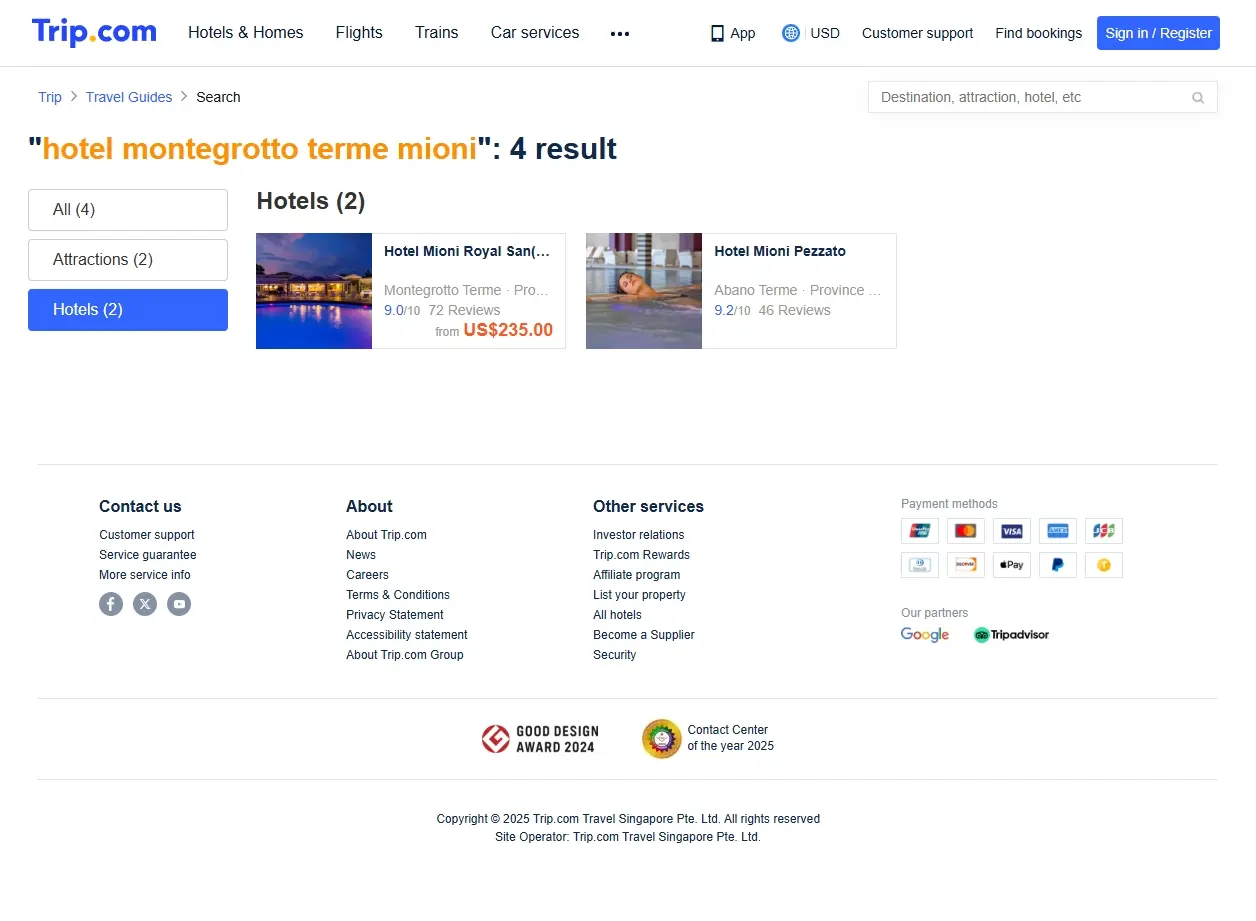The image size is (1256, 921).
Task: Open About Trip.com Group link
Action: coord(405,655)
